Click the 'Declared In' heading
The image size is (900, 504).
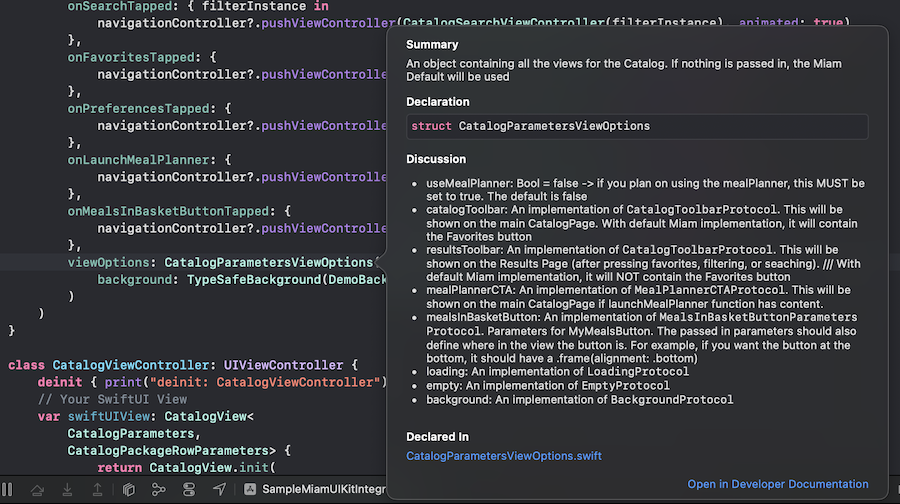[437, 437]
